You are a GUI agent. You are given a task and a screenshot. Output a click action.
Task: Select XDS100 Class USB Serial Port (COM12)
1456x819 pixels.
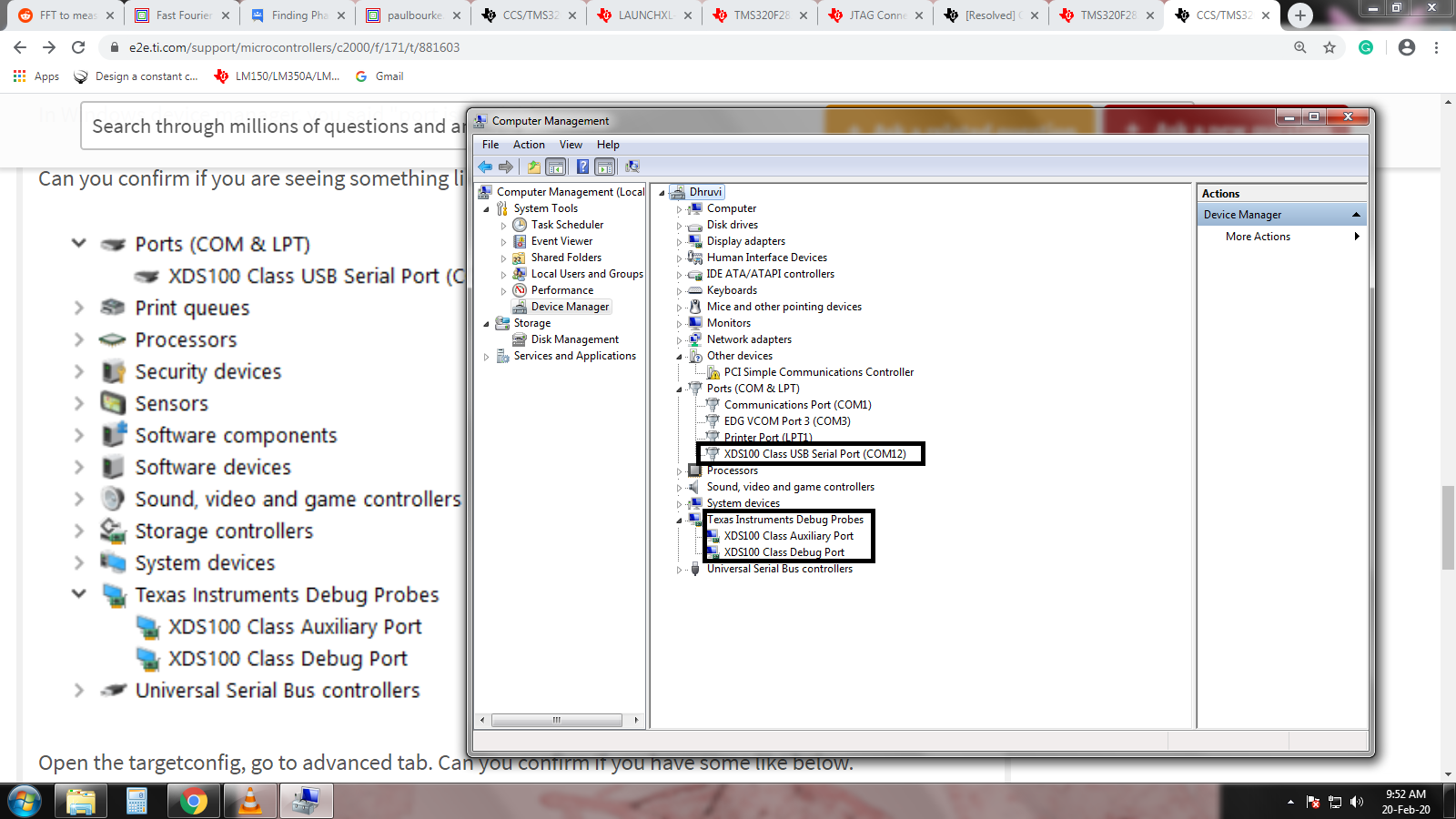coord(814,454)
